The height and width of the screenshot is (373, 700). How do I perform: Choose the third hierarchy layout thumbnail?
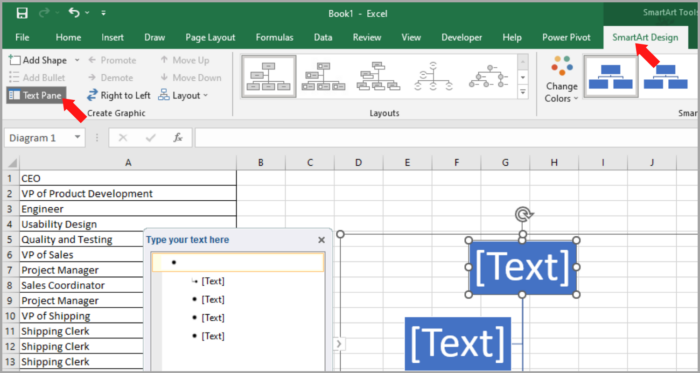click(x=379, y=77)
